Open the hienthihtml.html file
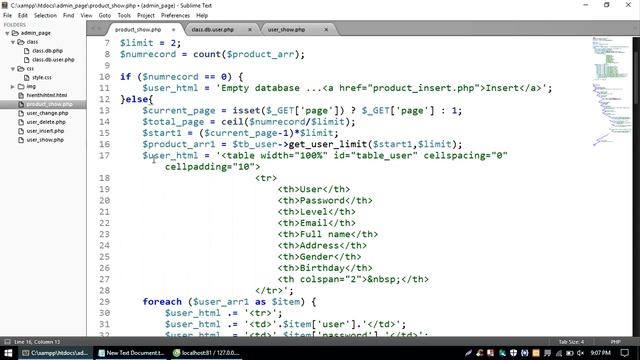640x360 pixels. (x=47, y=95)
